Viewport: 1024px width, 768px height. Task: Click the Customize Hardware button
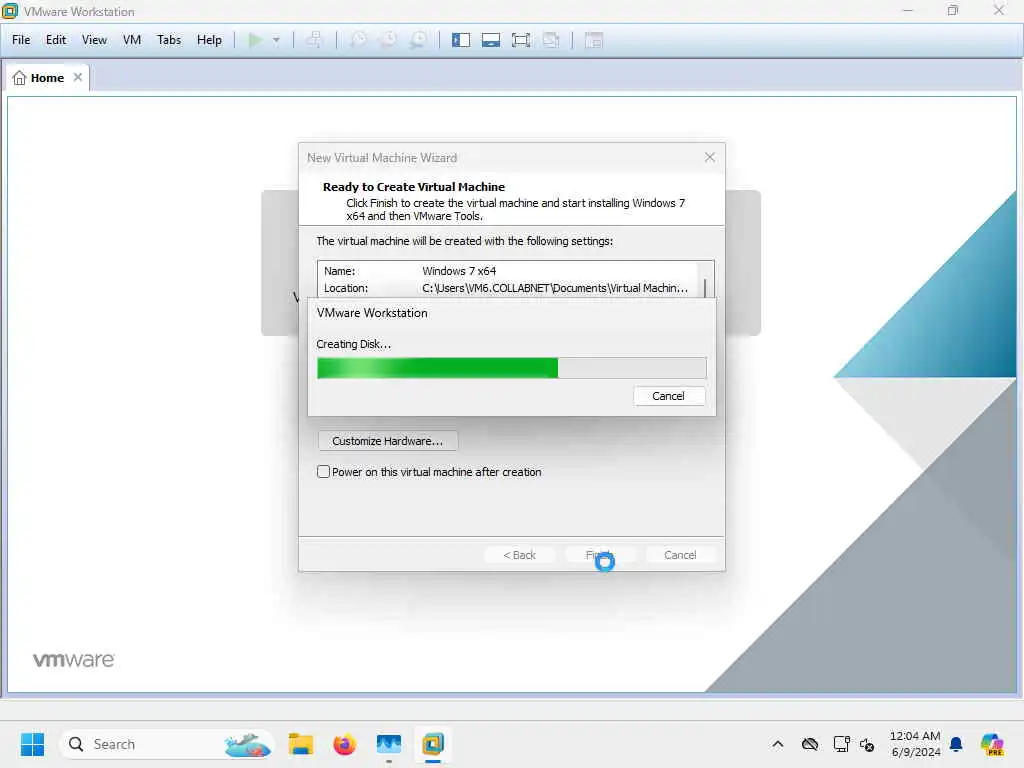(388, 441)
